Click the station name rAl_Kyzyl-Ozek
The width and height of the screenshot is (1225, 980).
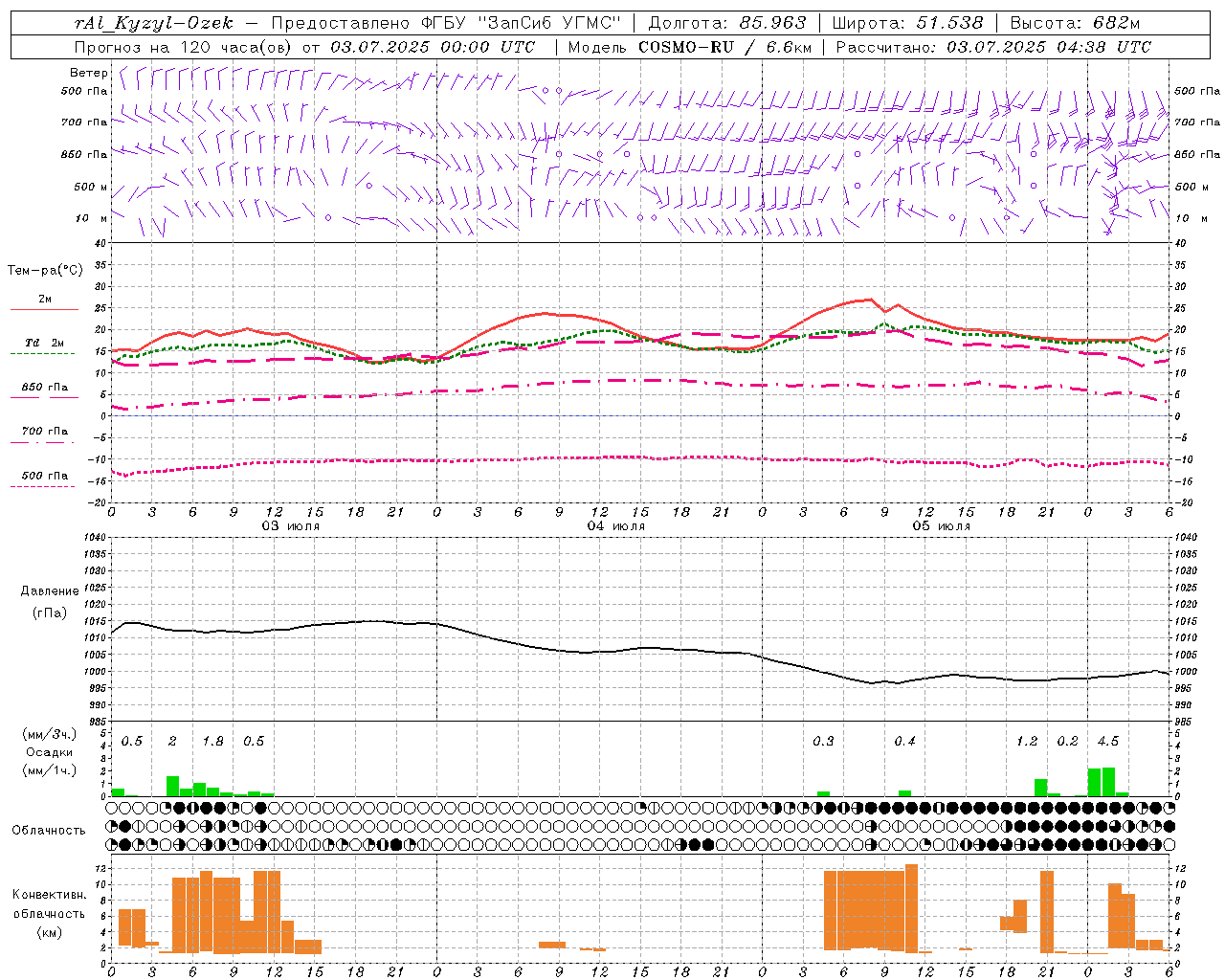pos(153,23)
